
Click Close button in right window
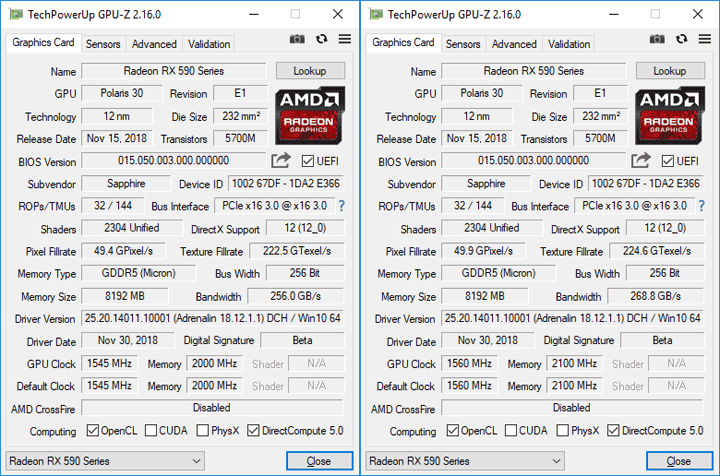[x=680, y=461]
